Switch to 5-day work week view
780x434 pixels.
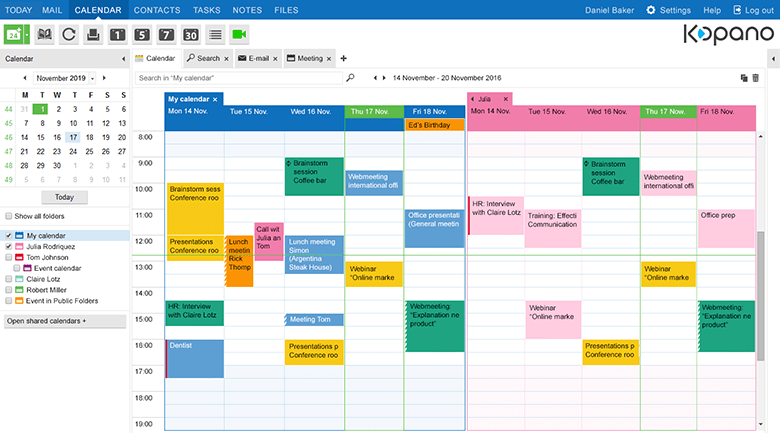142,34
